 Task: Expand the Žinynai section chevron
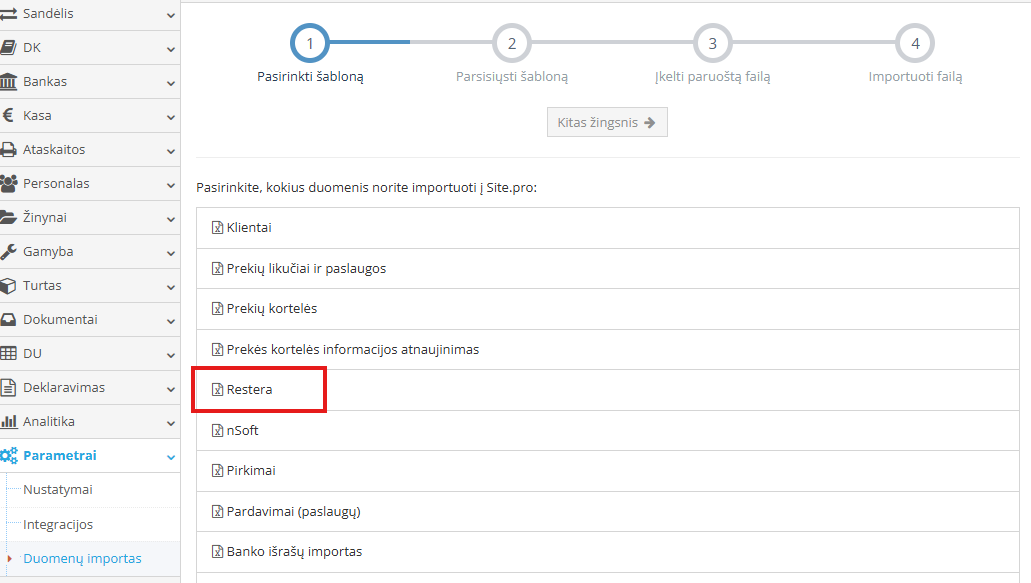tap(171, 220)
